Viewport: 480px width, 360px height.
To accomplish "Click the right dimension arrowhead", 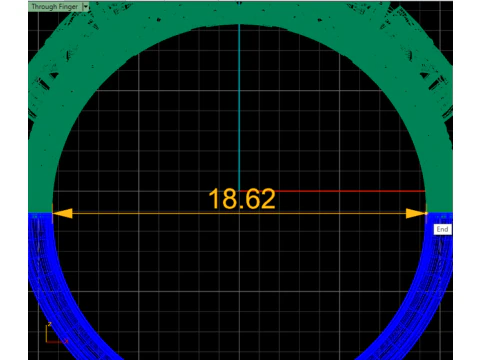I will (x=415, y=213).
